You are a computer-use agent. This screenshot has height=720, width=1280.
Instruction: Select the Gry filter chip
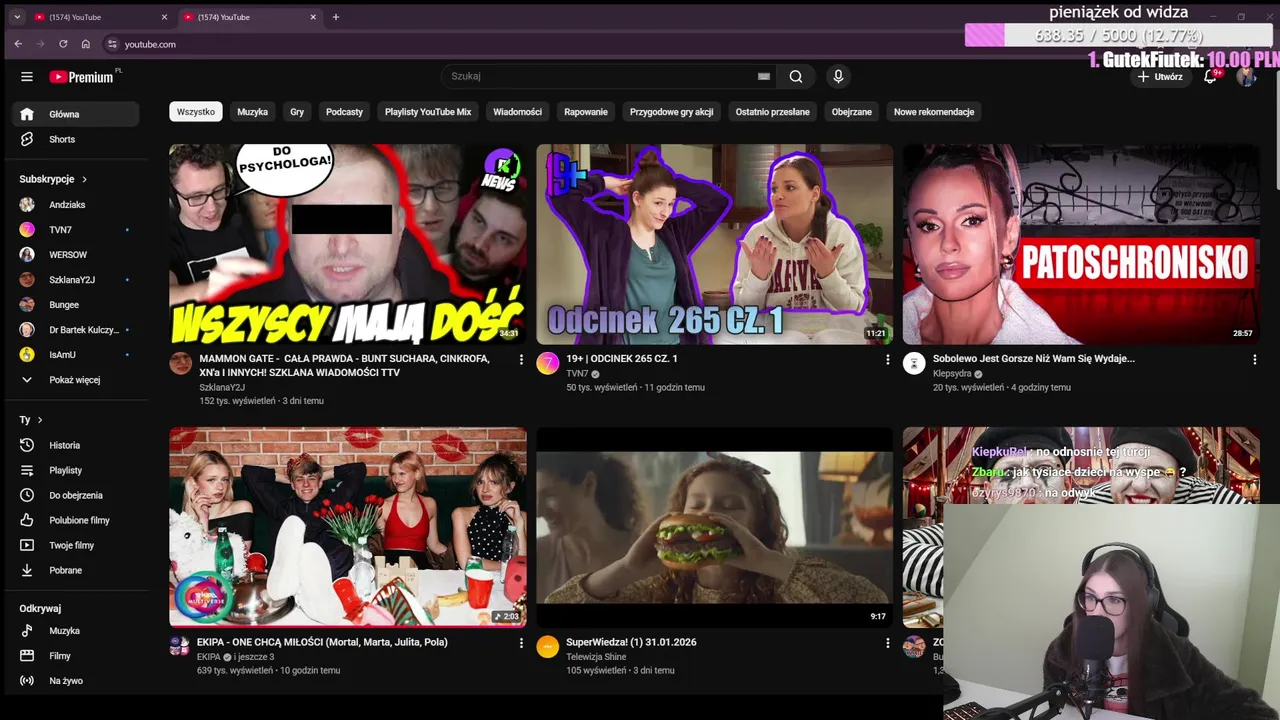tap(297, 112)
